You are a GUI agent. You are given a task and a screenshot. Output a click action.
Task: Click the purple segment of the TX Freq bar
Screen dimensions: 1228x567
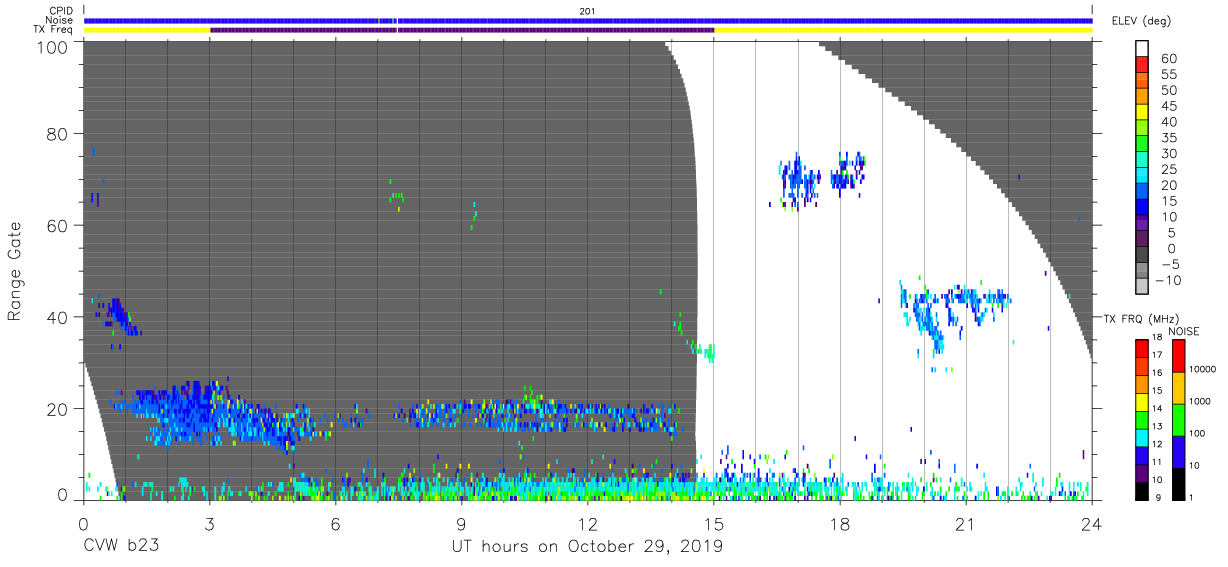(x=462, y=29)
